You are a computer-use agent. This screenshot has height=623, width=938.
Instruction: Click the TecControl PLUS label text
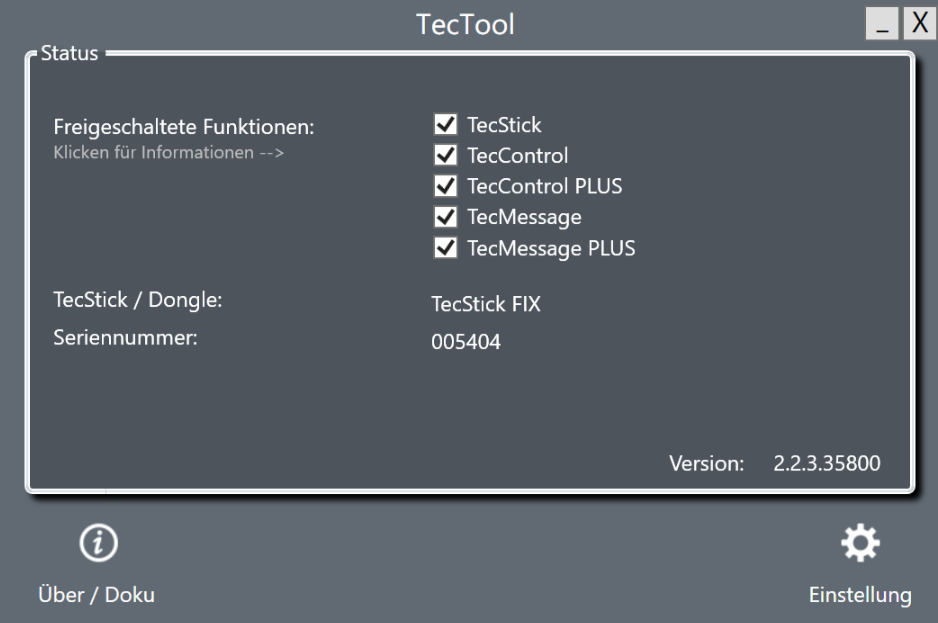click(544, 186)
